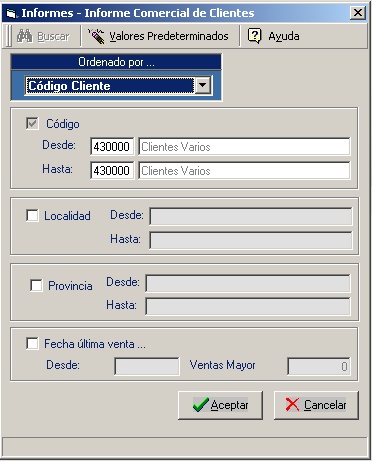Image resolution: width=372 pixels, height=461 pixels.
Task: Click the Código Desde field containing 430000
Action: point(112,147)
